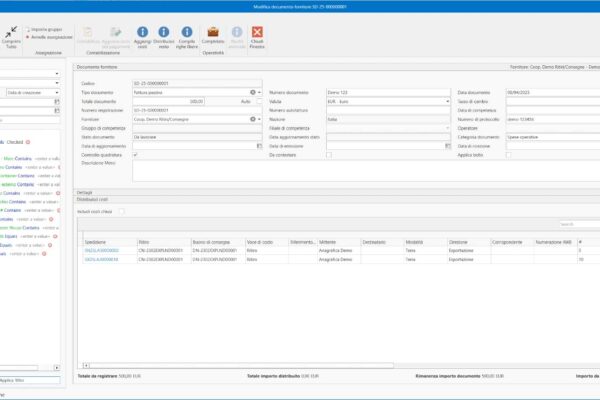This screenshot has height=400, width=600.
Task: Click the Modalità column header
Action: pos(425,242)
